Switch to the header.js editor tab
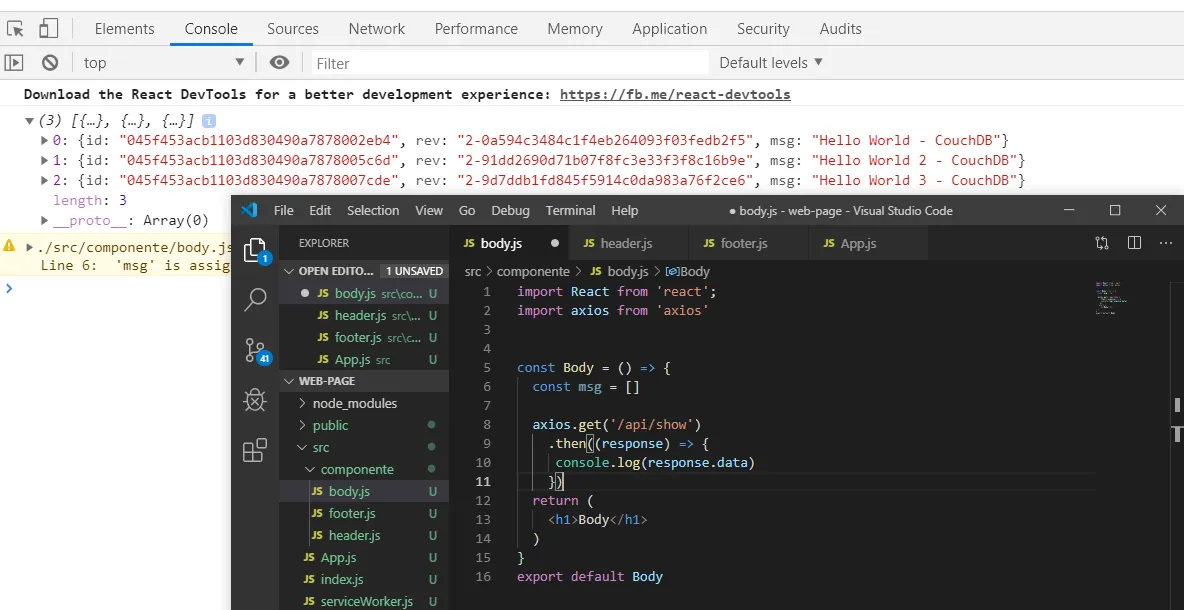 tap(626, 243)
